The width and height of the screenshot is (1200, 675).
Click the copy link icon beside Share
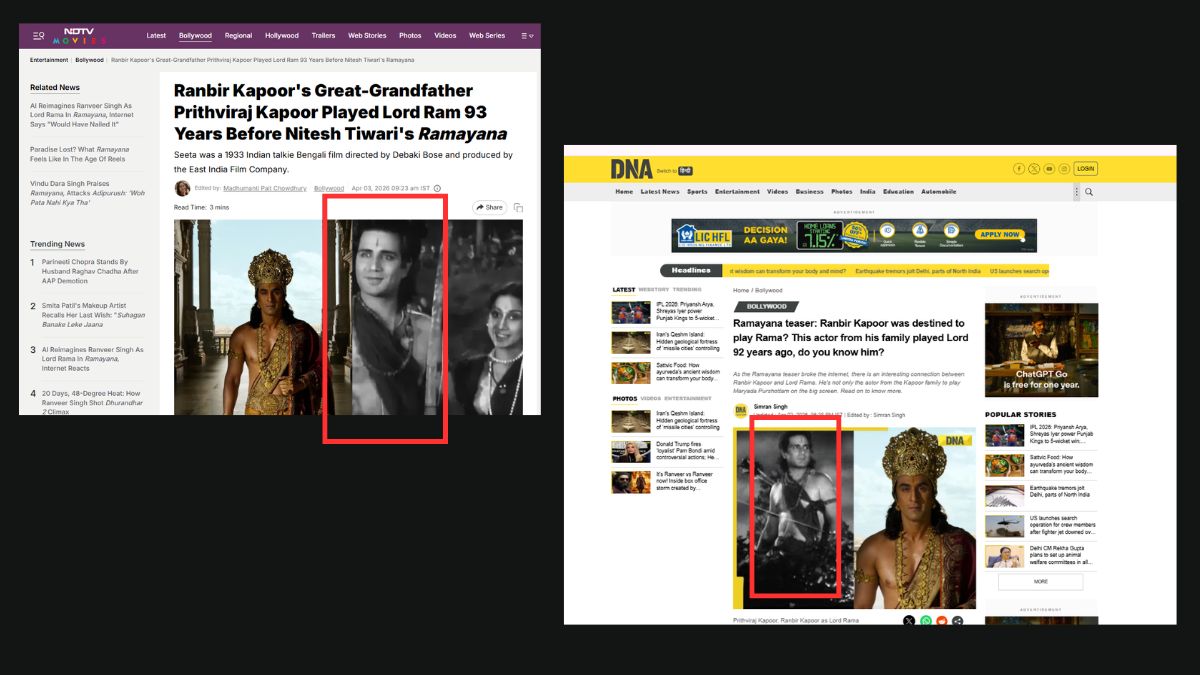[518, 208]
